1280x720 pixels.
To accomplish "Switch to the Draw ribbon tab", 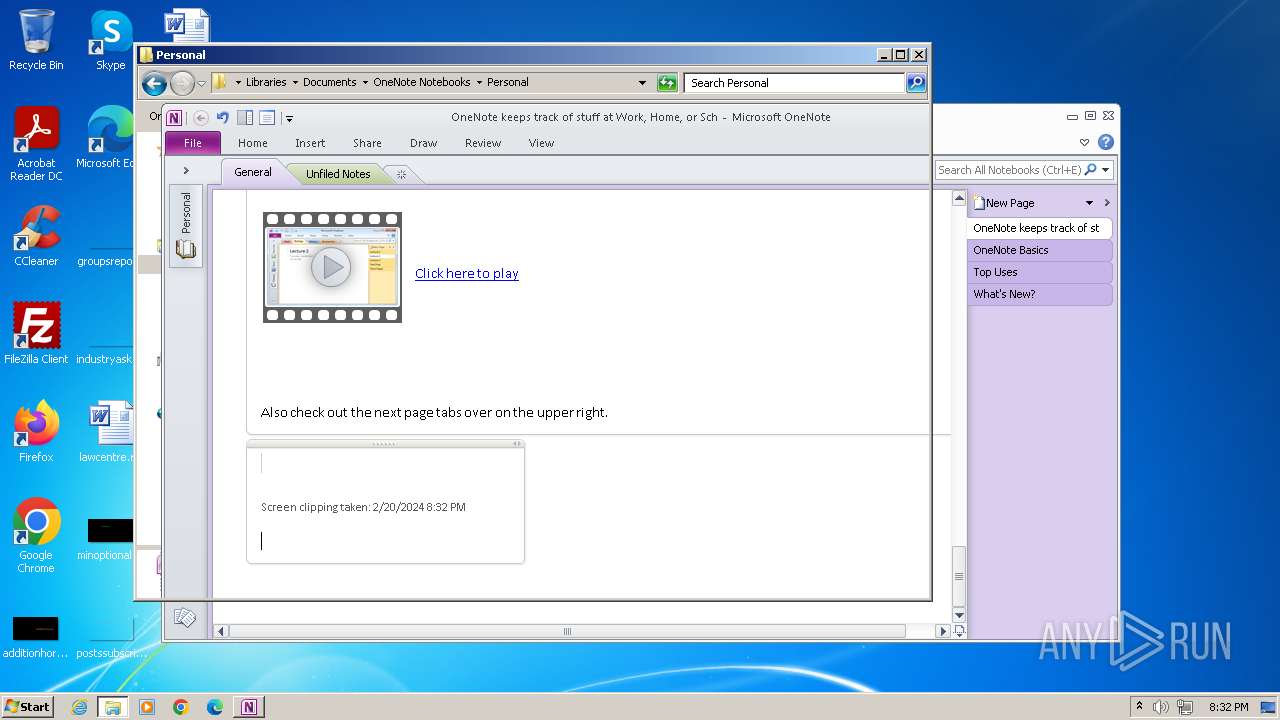I will click(x=424, y=143).
